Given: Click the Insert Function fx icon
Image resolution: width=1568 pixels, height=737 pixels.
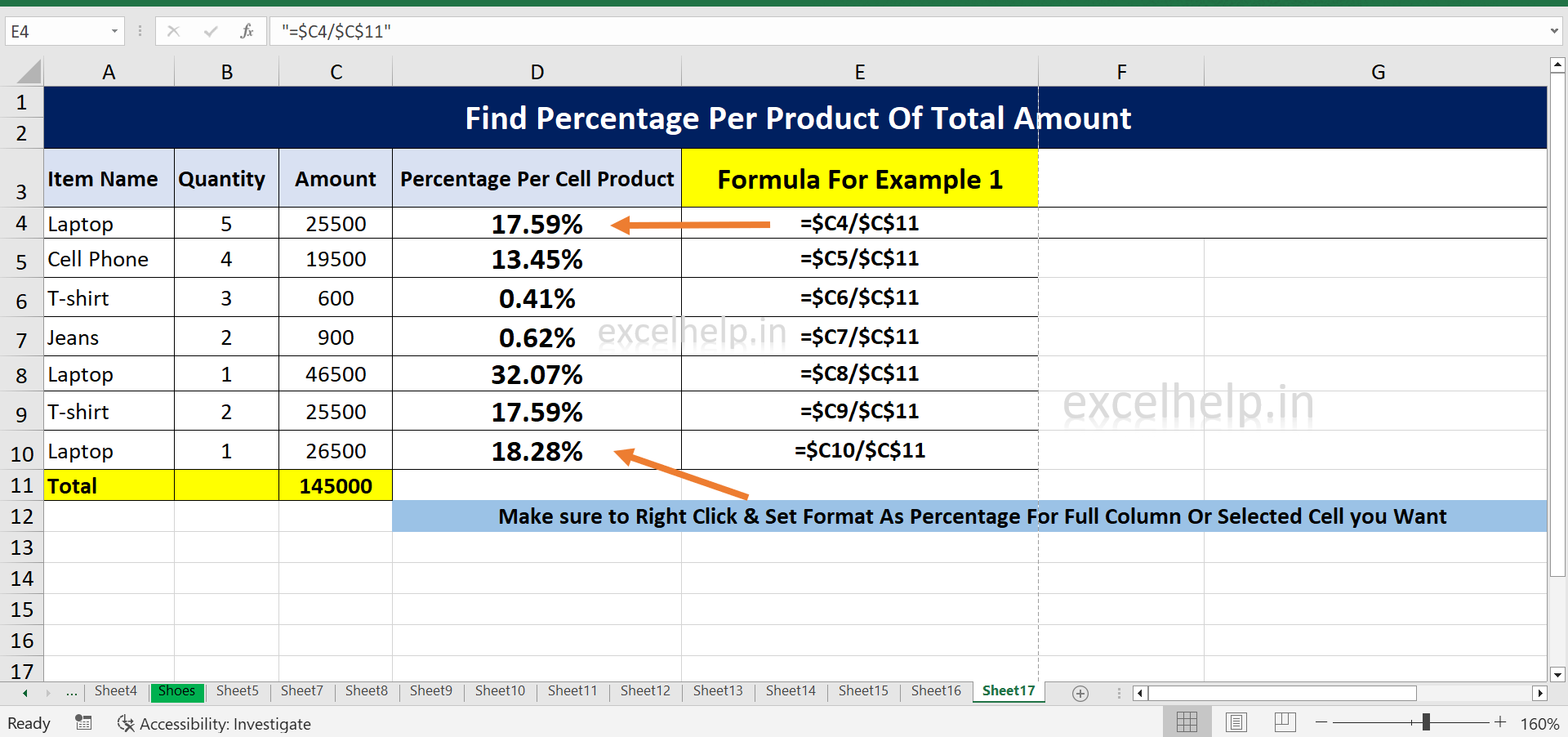Looking at the screenshot, I should point(247,31).
